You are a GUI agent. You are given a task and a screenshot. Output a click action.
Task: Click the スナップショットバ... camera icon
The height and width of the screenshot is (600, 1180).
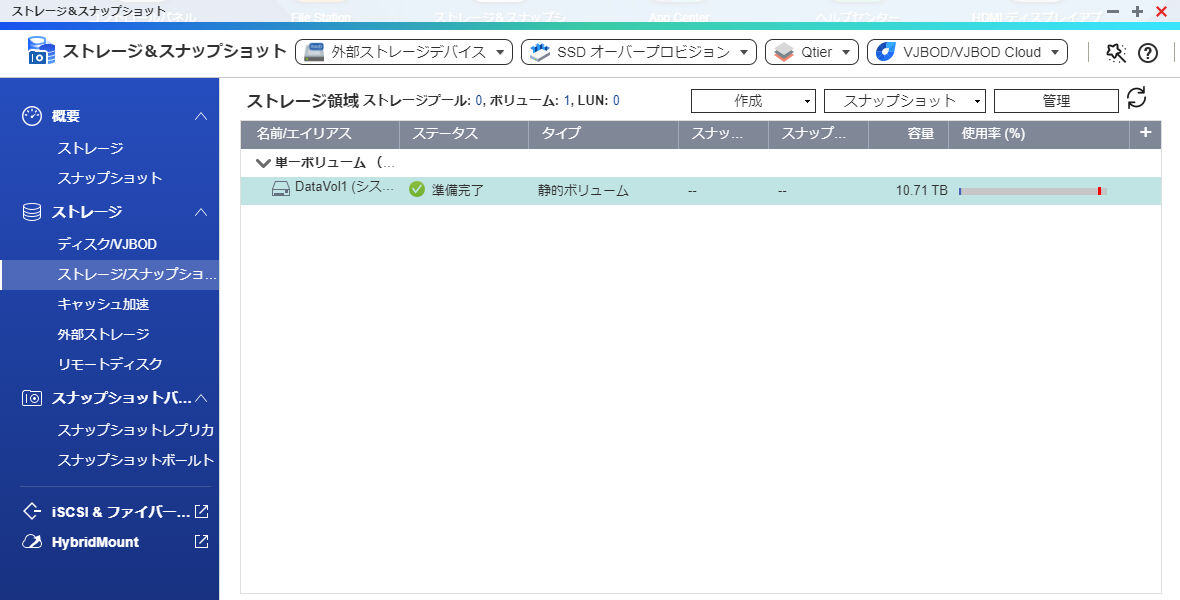(x=32, y=398)
